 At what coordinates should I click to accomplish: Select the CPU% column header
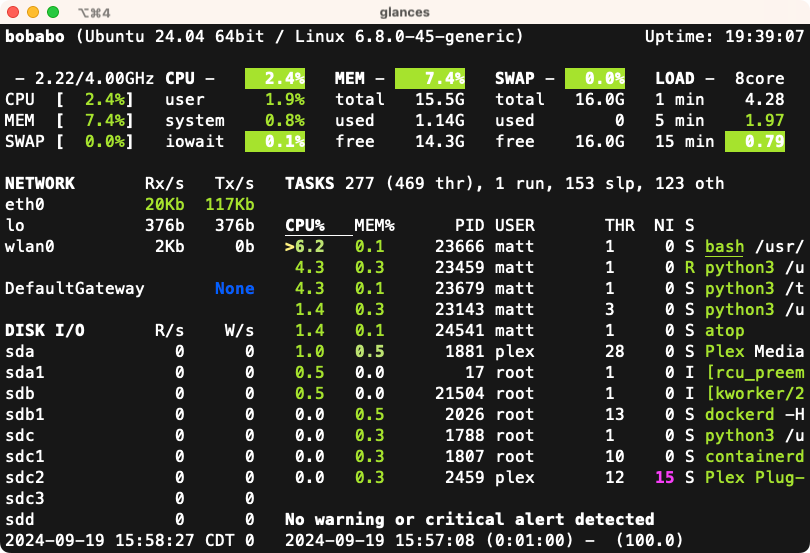click(305, 225)
